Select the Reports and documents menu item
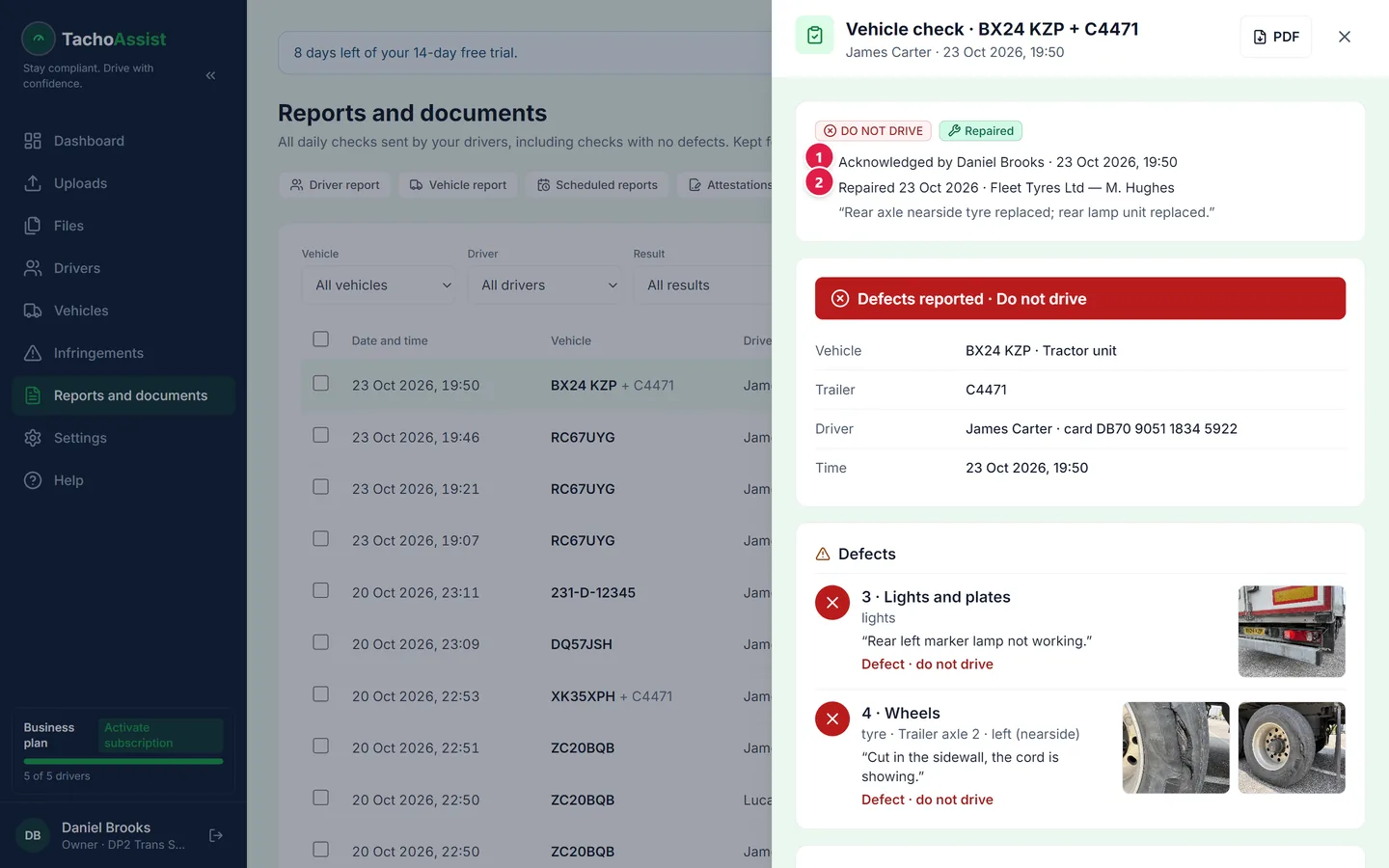This screenshot has height=868, width=1389. 123,395
